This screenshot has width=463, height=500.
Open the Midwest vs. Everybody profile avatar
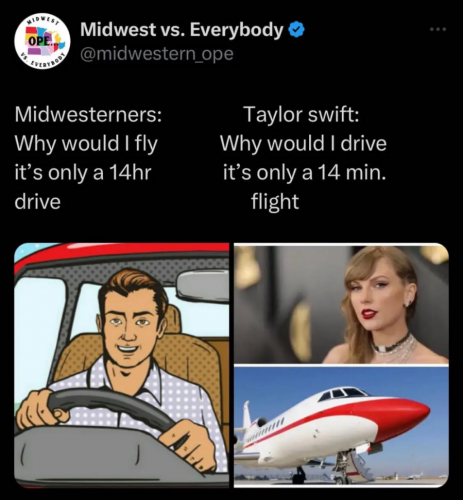[42, 41]
